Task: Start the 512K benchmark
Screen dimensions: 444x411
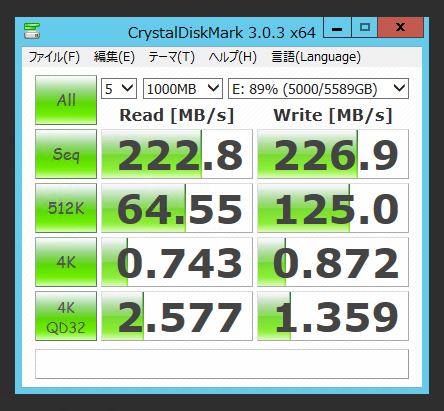Action: 66,208
